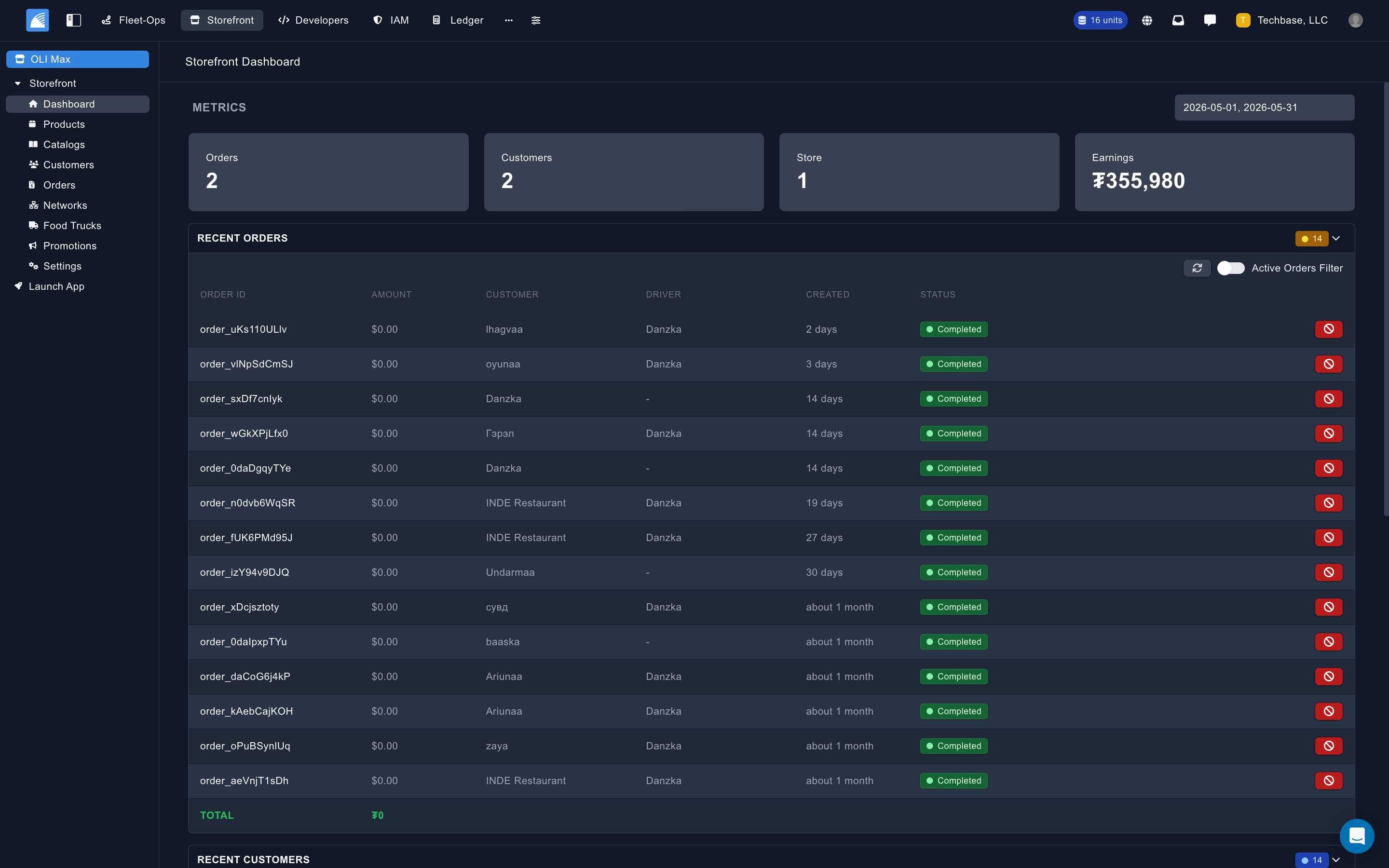This screenshot has height=868, width=1389.
Task: Collapse the Recent Customers section chevron
Action: 1336,859
